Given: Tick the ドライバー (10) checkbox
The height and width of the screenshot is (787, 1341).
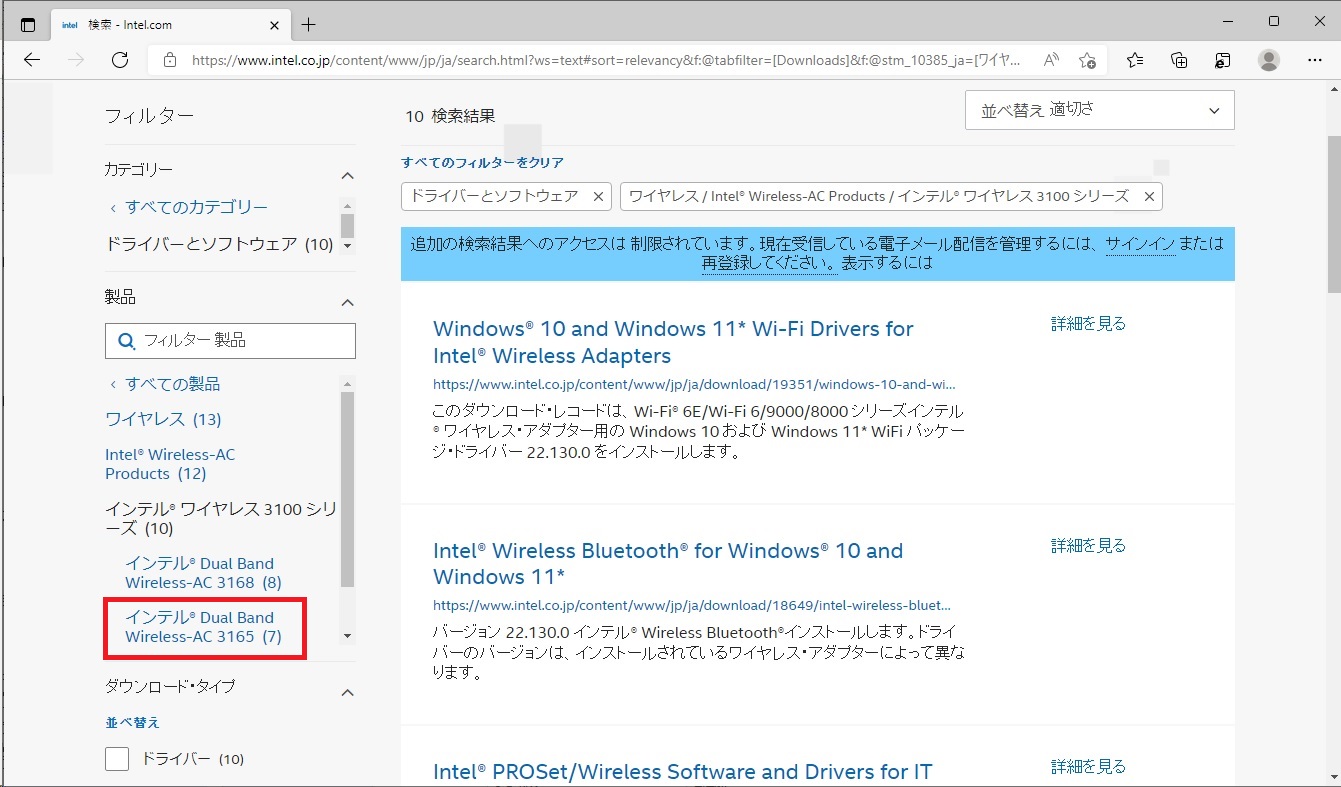Looking at the screenshot, I should 117,759.
